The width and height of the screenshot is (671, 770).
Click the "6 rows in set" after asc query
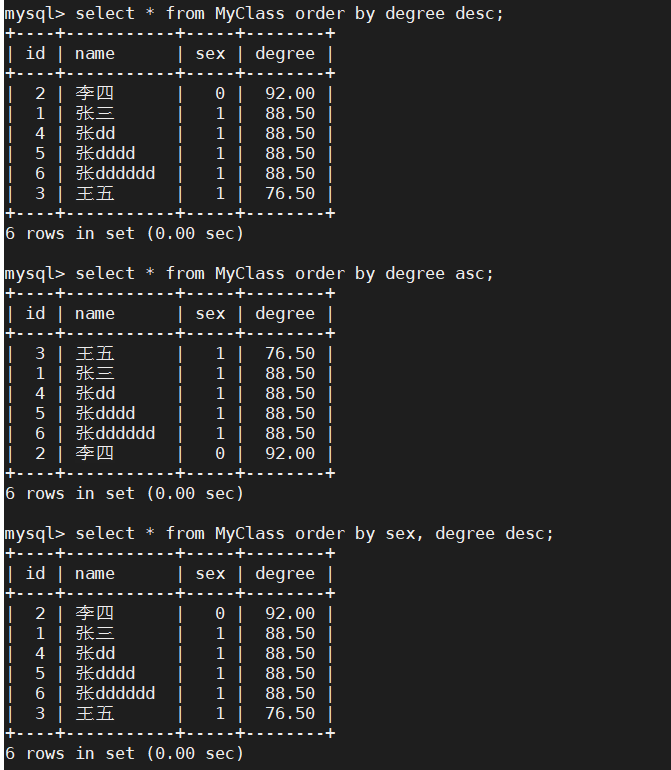pyautogui.click(x=124, y=493)
